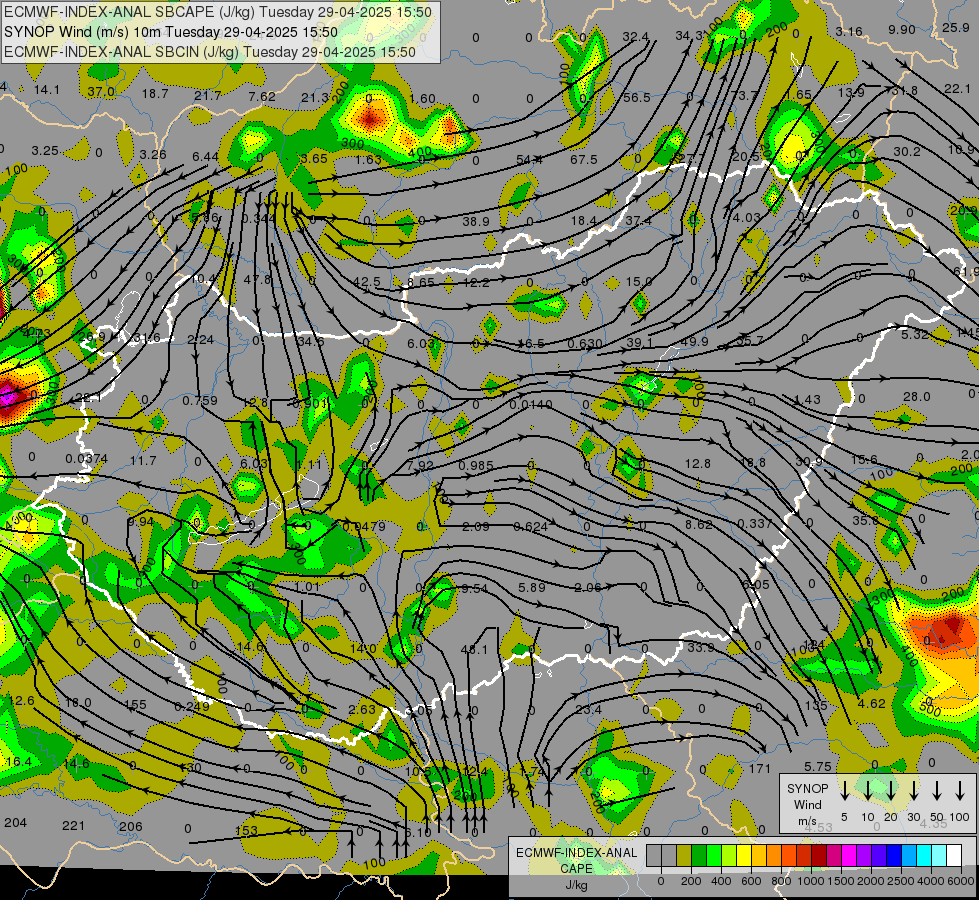Click the 34.5 value on the map
The width and height of the screenshot is (979, 900).
tap(310, 342)
